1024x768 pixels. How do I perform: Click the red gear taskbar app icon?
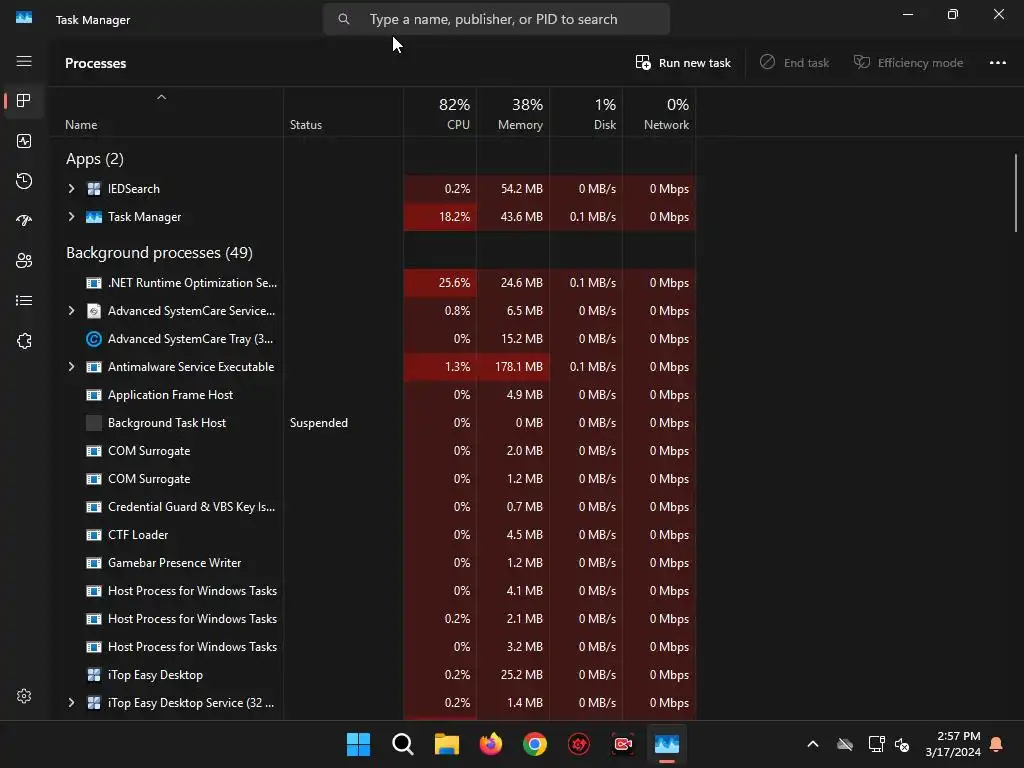click(579, 744)
